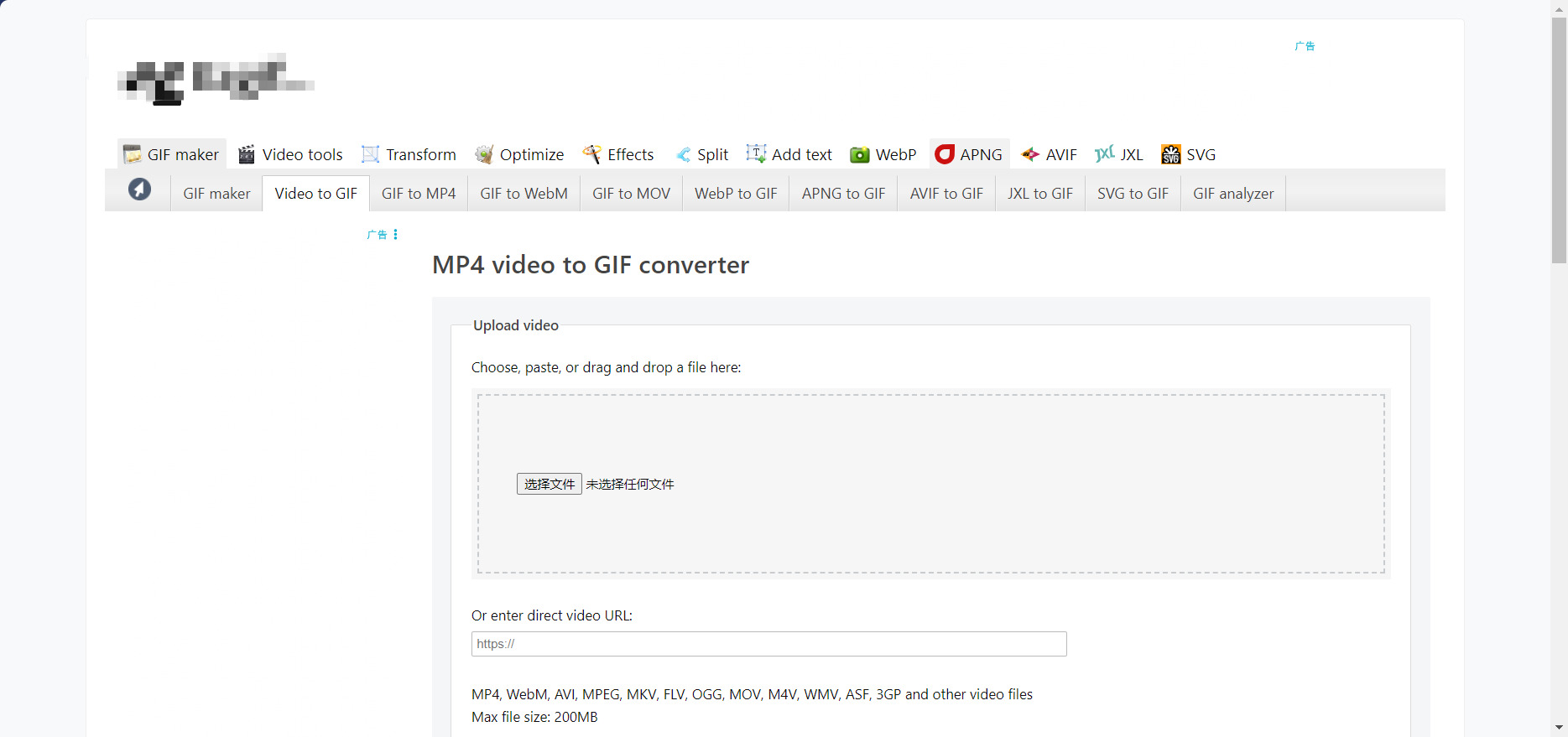Click 'Choose, paste, or drag and drop' text
Viewport: 1568px width, 737px height.
pos(607,367)
